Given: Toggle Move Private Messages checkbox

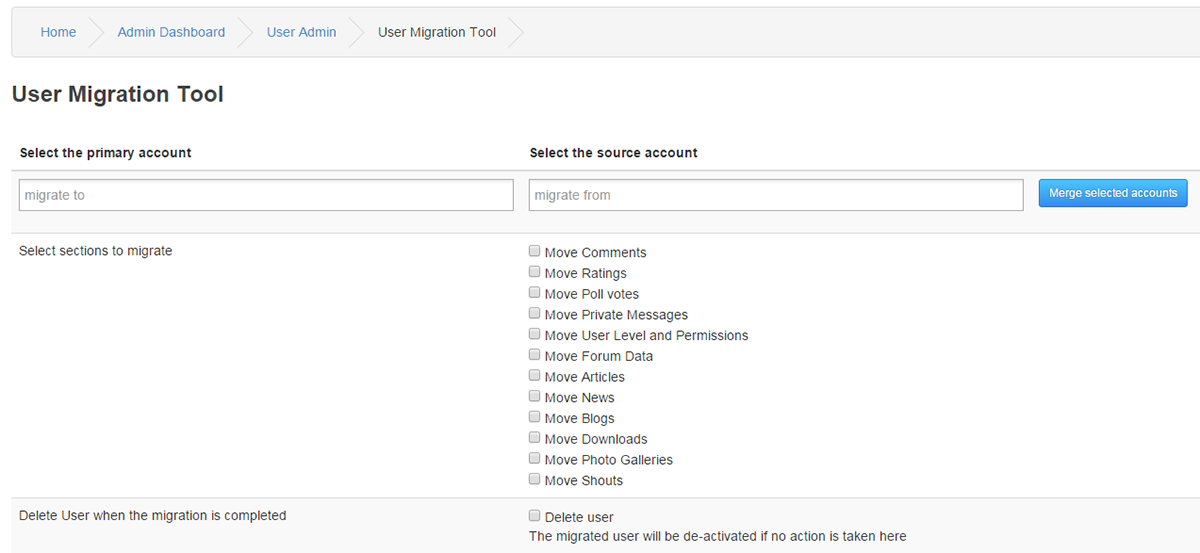Looking at the screenshot, I should coord(535,314).
